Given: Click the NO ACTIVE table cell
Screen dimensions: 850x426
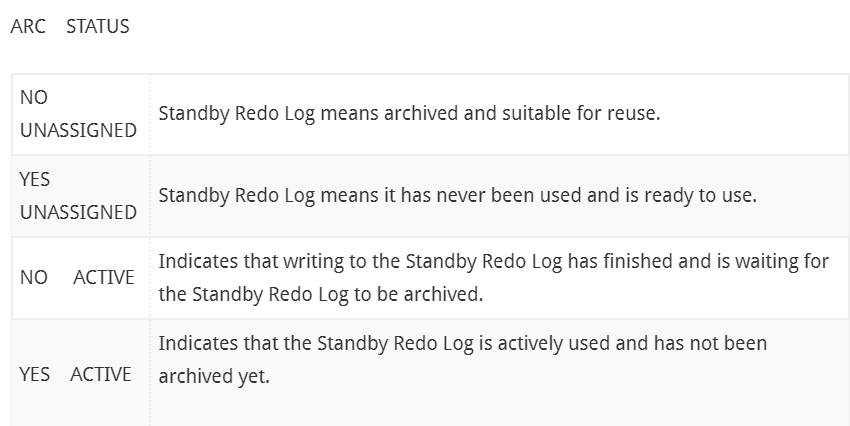Looking at the screenshot, I should 81,277.
